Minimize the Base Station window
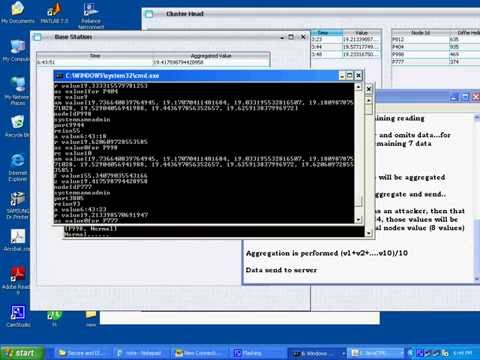The width and height of the screenshot is (480, 360). [282, 37]
